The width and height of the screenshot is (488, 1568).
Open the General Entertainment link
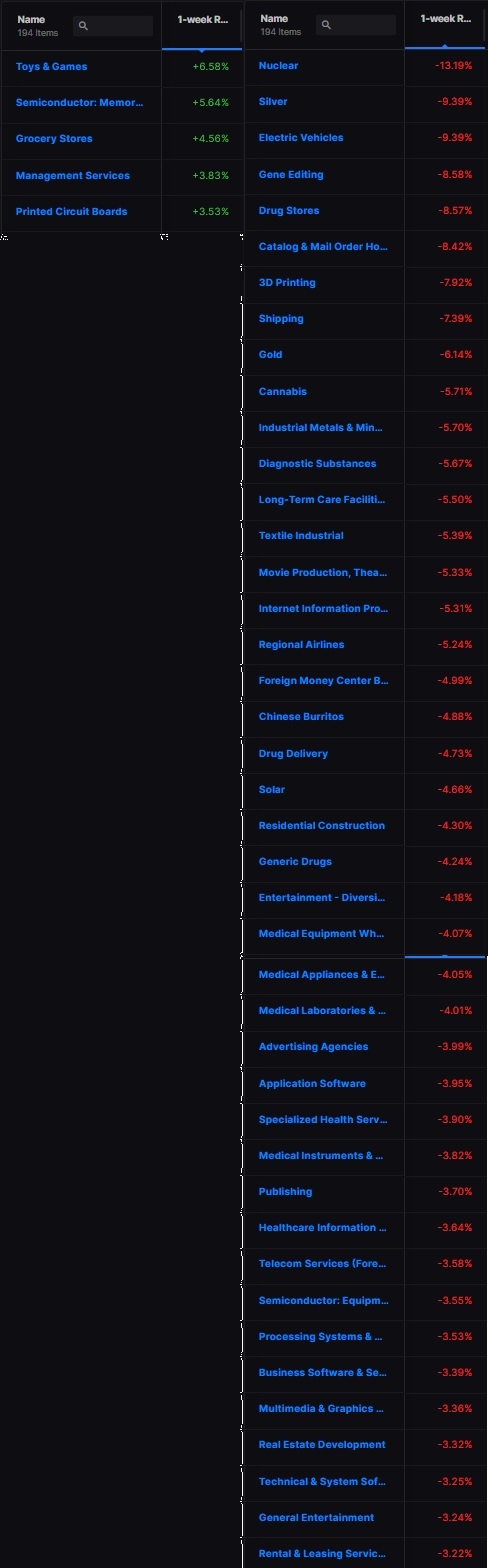(x=316, y=1518)
